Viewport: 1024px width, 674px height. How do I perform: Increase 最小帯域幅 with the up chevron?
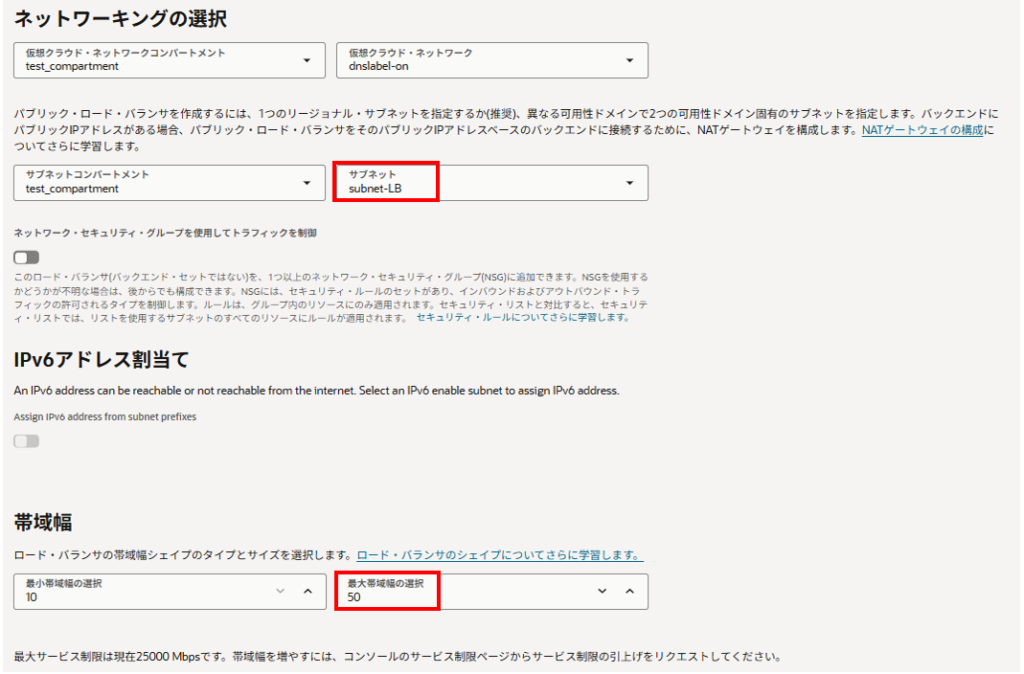(308, 591)
